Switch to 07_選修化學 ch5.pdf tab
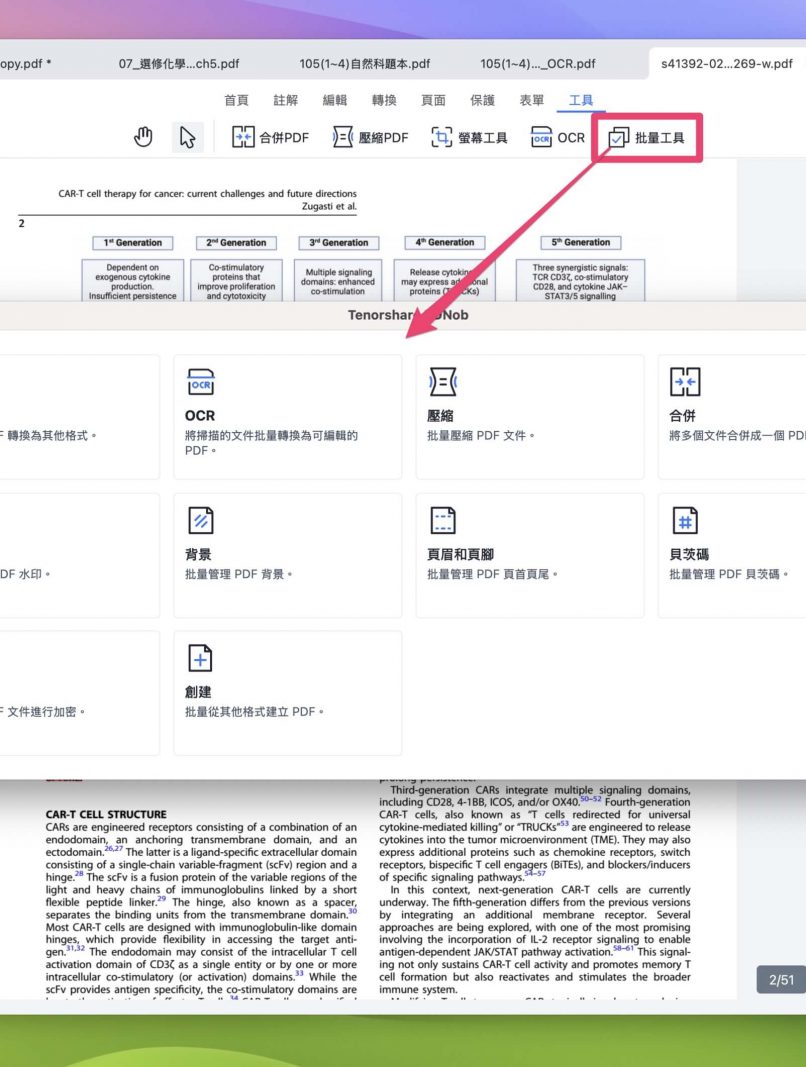Image resolution: width=806 pixels, height=1067 pixels. (179, 64)
